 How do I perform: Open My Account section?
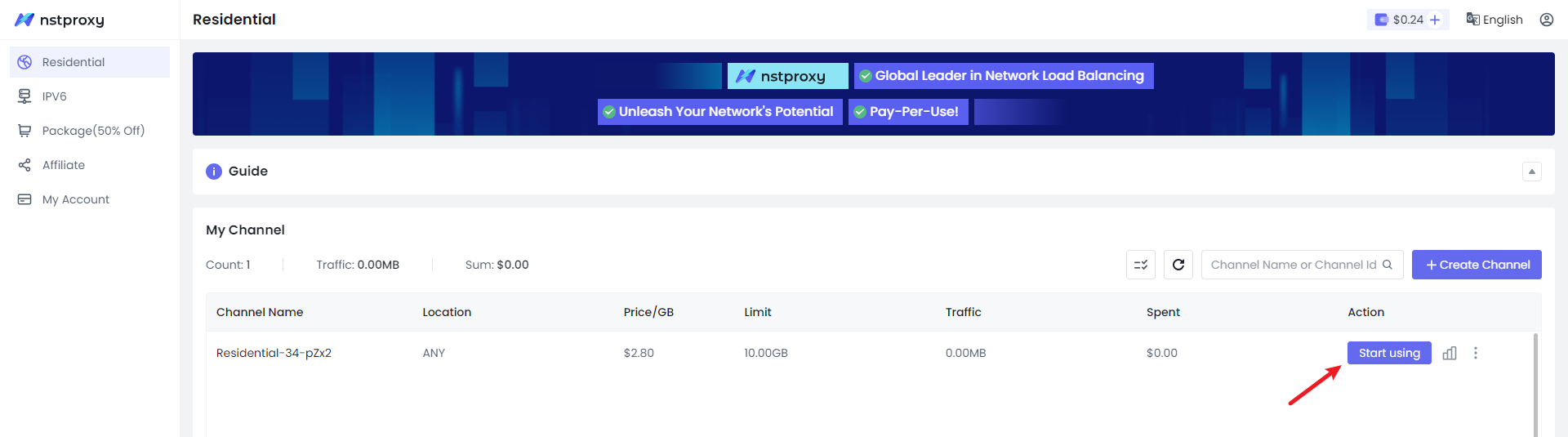[x=90, y=199]
